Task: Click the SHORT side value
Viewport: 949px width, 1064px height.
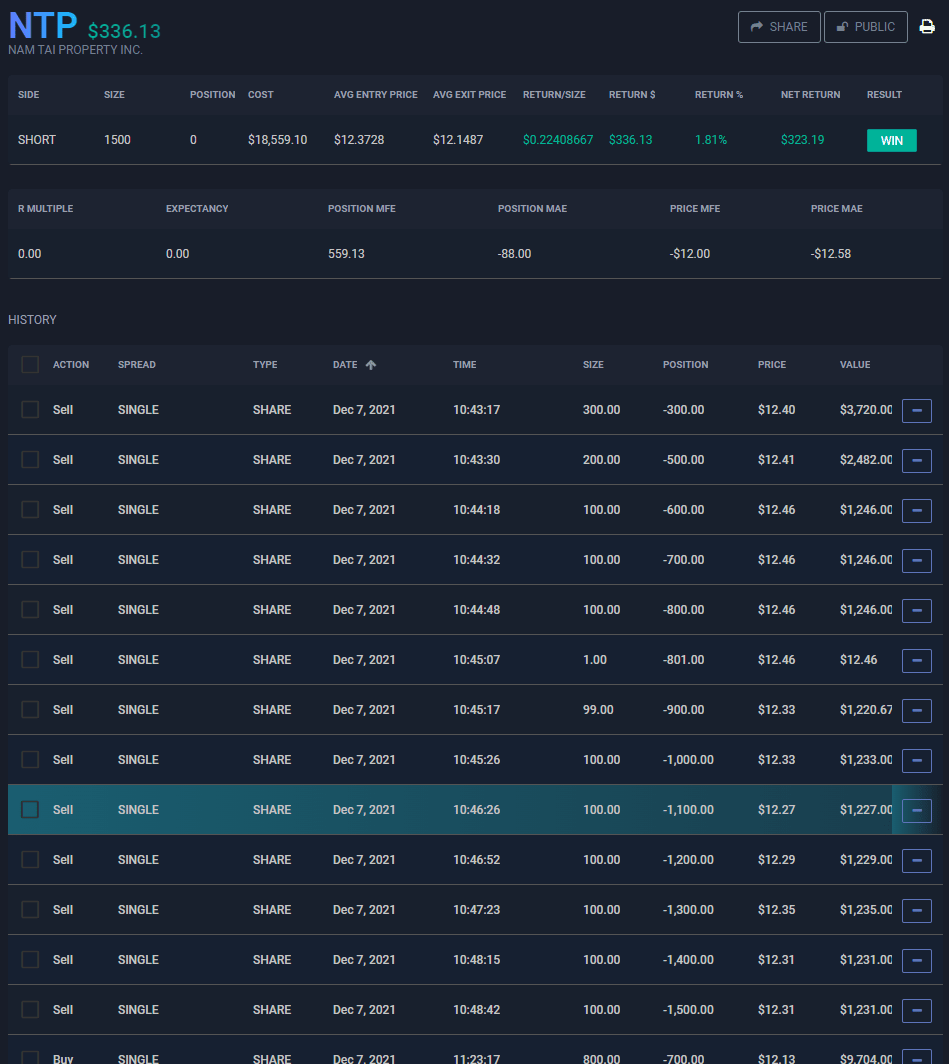Action: tap(37, 140)
